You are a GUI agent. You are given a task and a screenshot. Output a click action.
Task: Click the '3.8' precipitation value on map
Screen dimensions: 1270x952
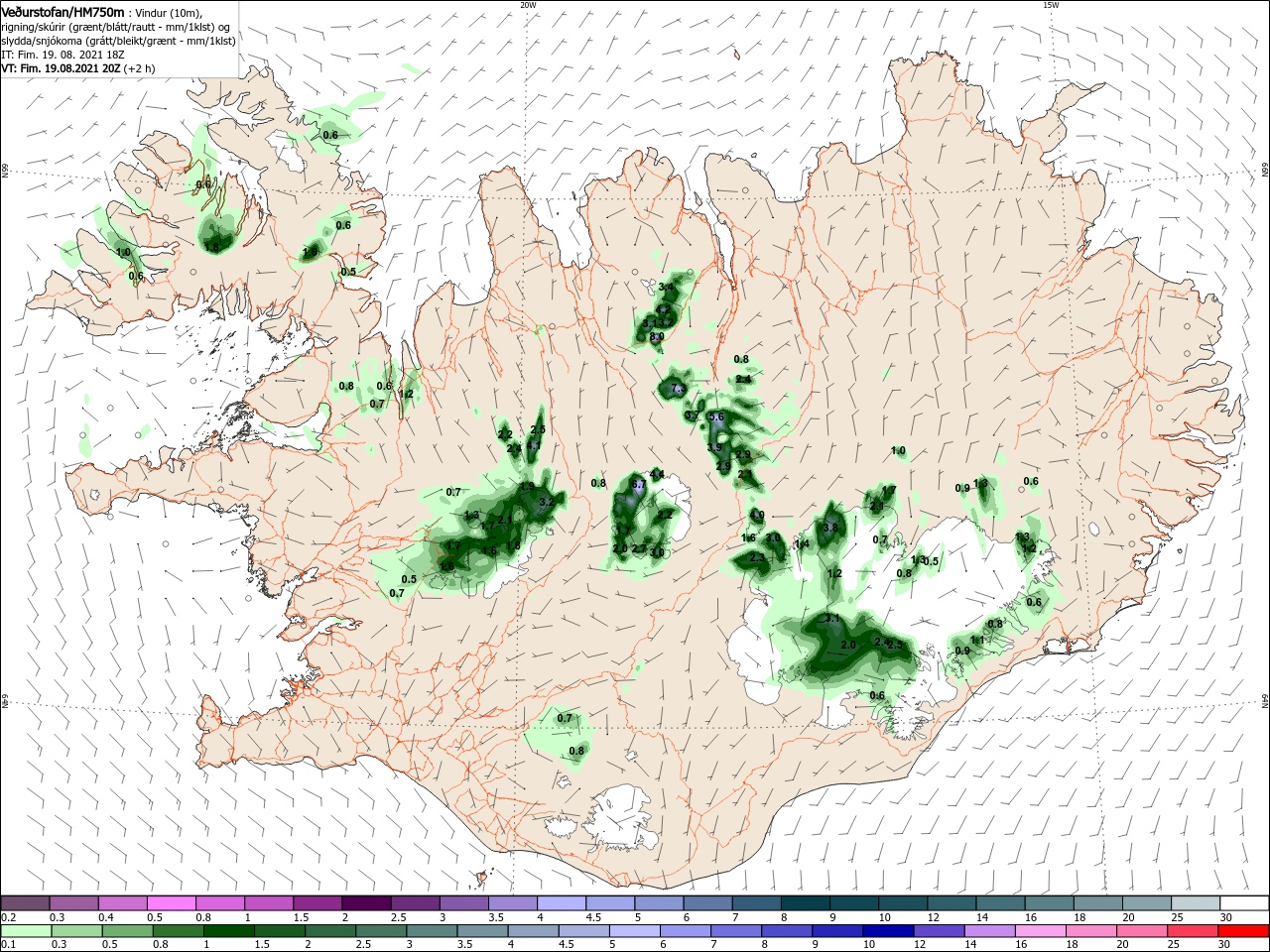[831, 528]
